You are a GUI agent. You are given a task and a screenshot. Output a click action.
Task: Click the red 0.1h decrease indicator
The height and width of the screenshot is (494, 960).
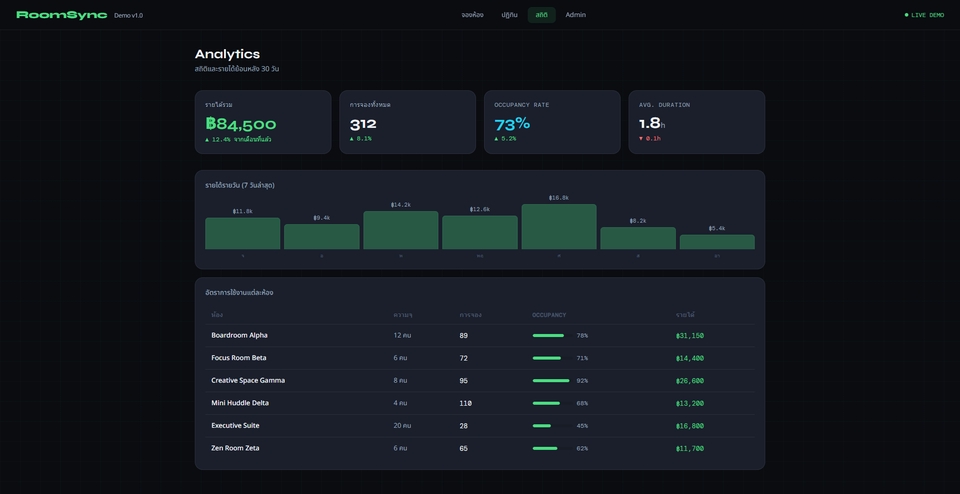click(650, 139)
